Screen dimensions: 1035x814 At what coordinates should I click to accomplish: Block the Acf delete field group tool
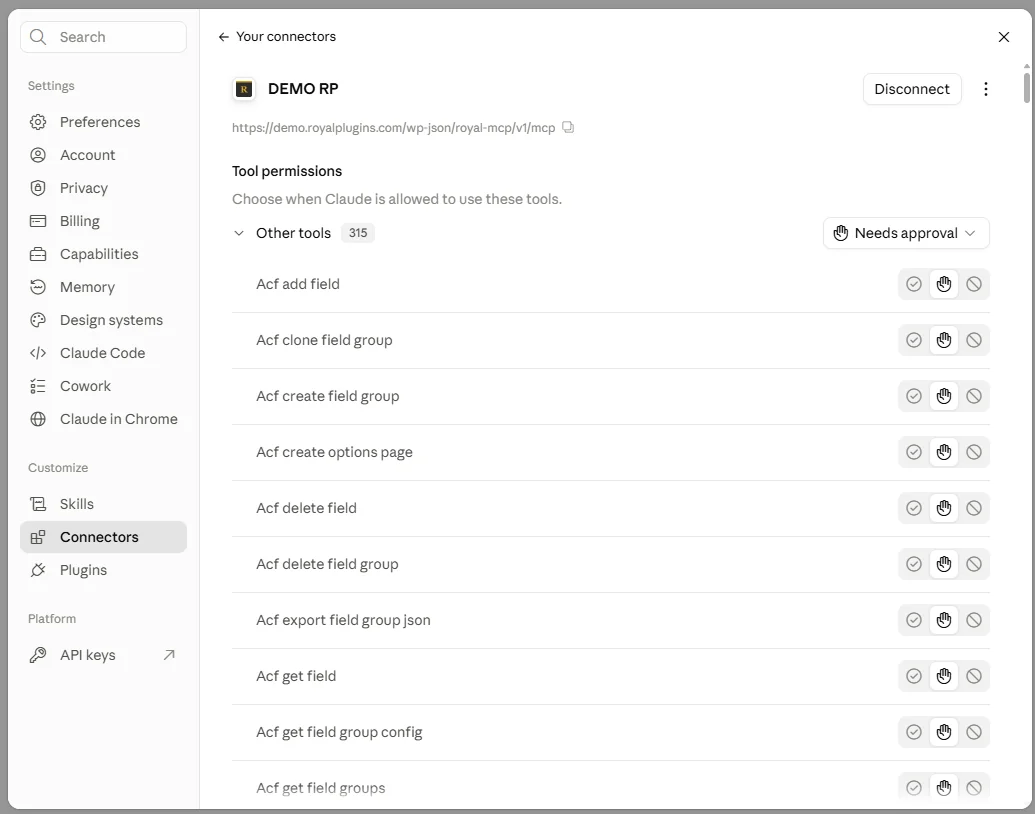(974, 564)
